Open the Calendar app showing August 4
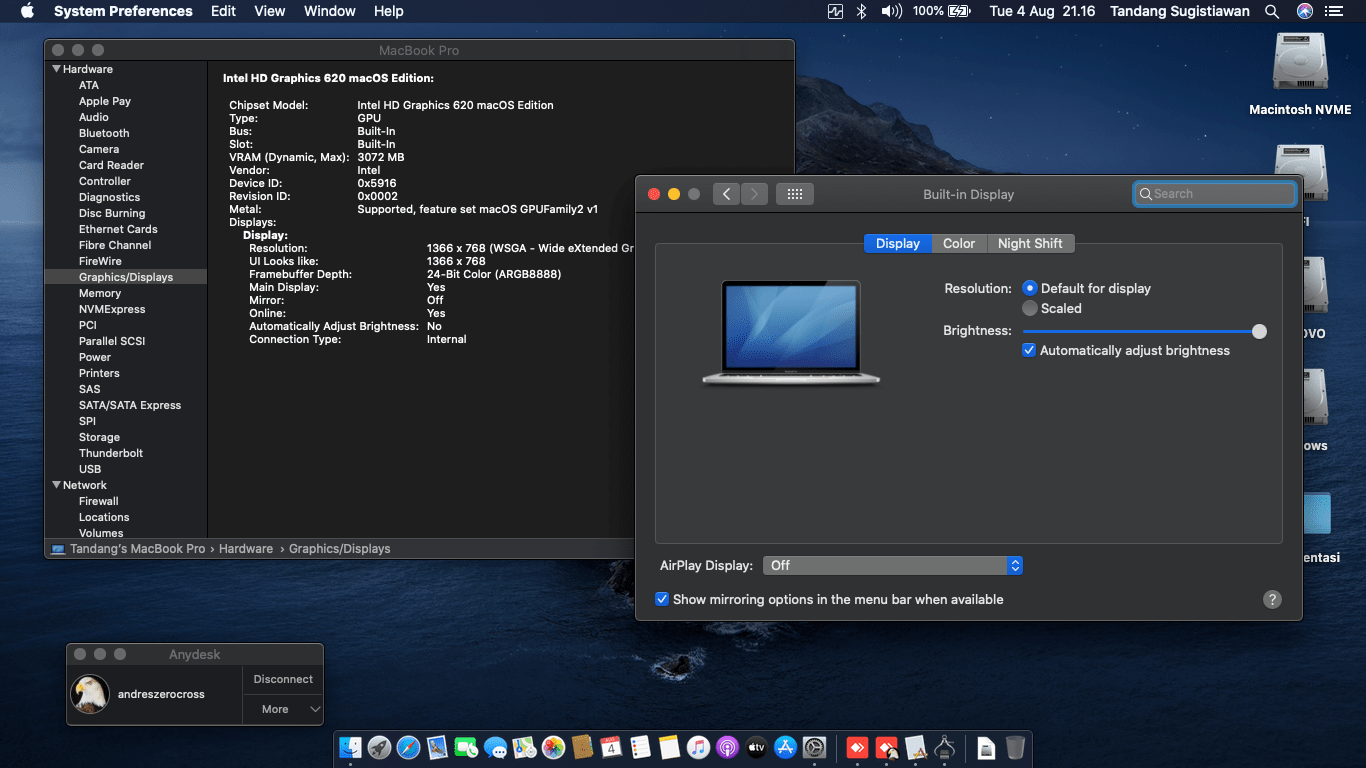Image resolution: width=1366 pixels, height=768 pixels. click(x=611, y=747)
